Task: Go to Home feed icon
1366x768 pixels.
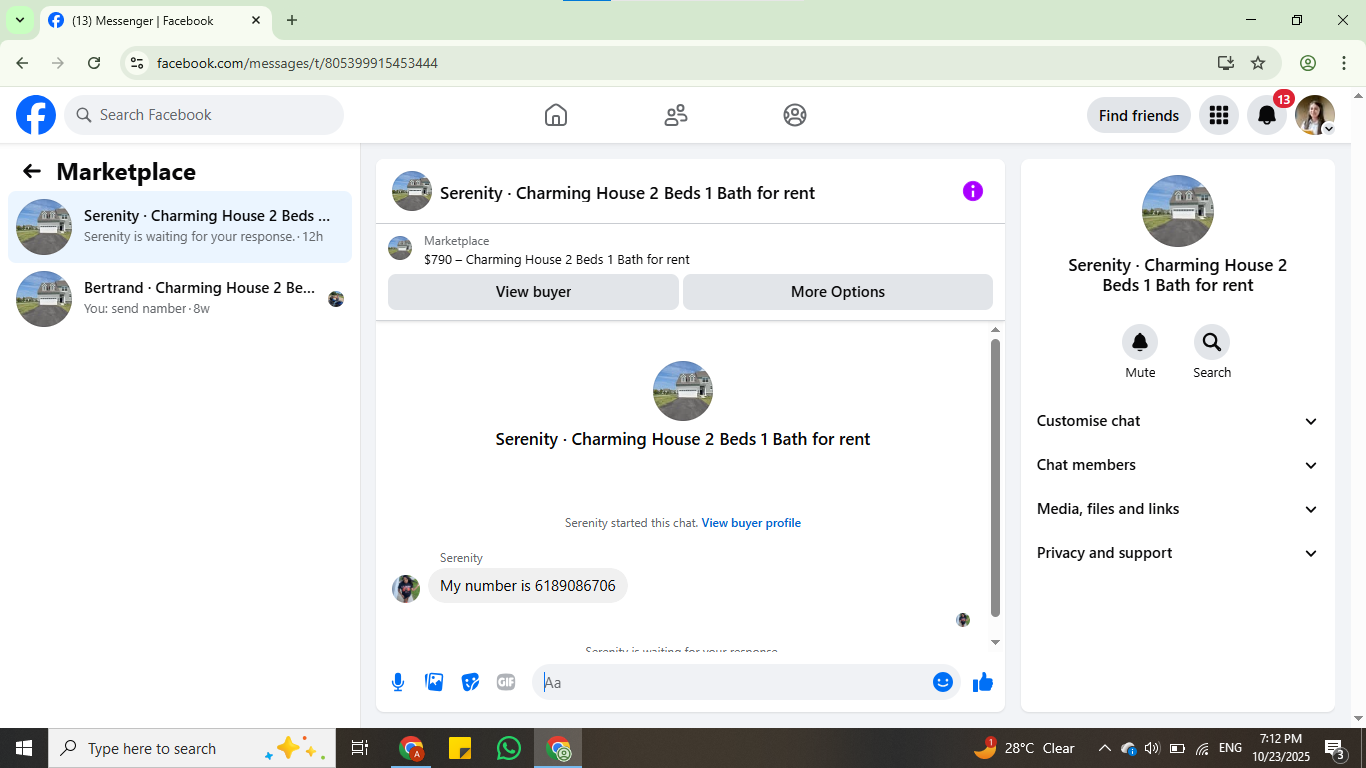Action: pyautogui.click(x=556, y=115)
